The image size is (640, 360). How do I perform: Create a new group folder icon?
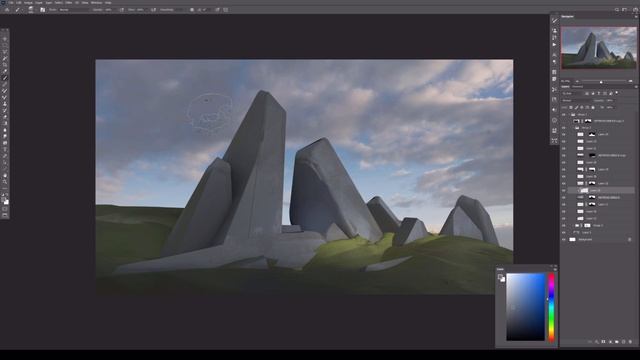[x=617, y=342]
